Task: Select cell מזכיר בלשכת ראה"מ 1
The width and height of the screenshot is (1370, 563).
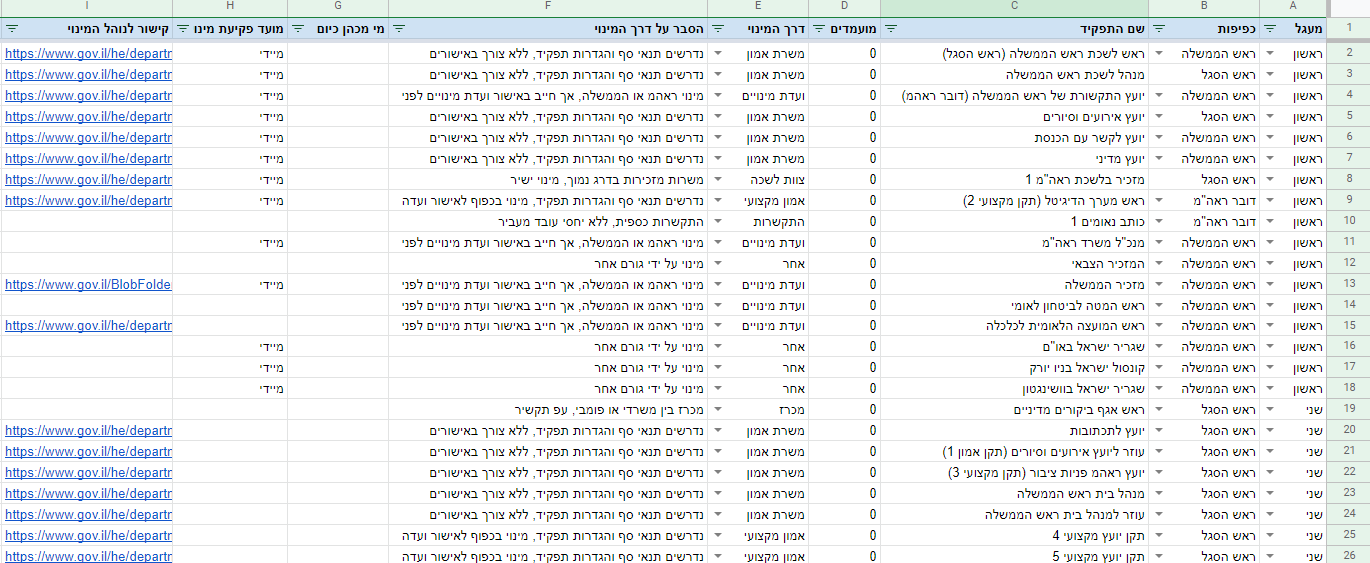Action: (x=1015, y=179)
